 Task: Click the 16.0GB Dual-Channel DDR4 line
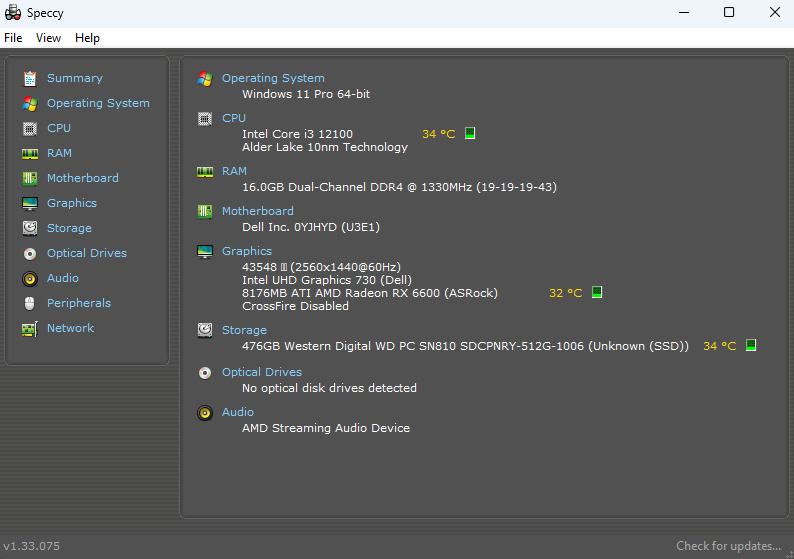pos(400,187)
